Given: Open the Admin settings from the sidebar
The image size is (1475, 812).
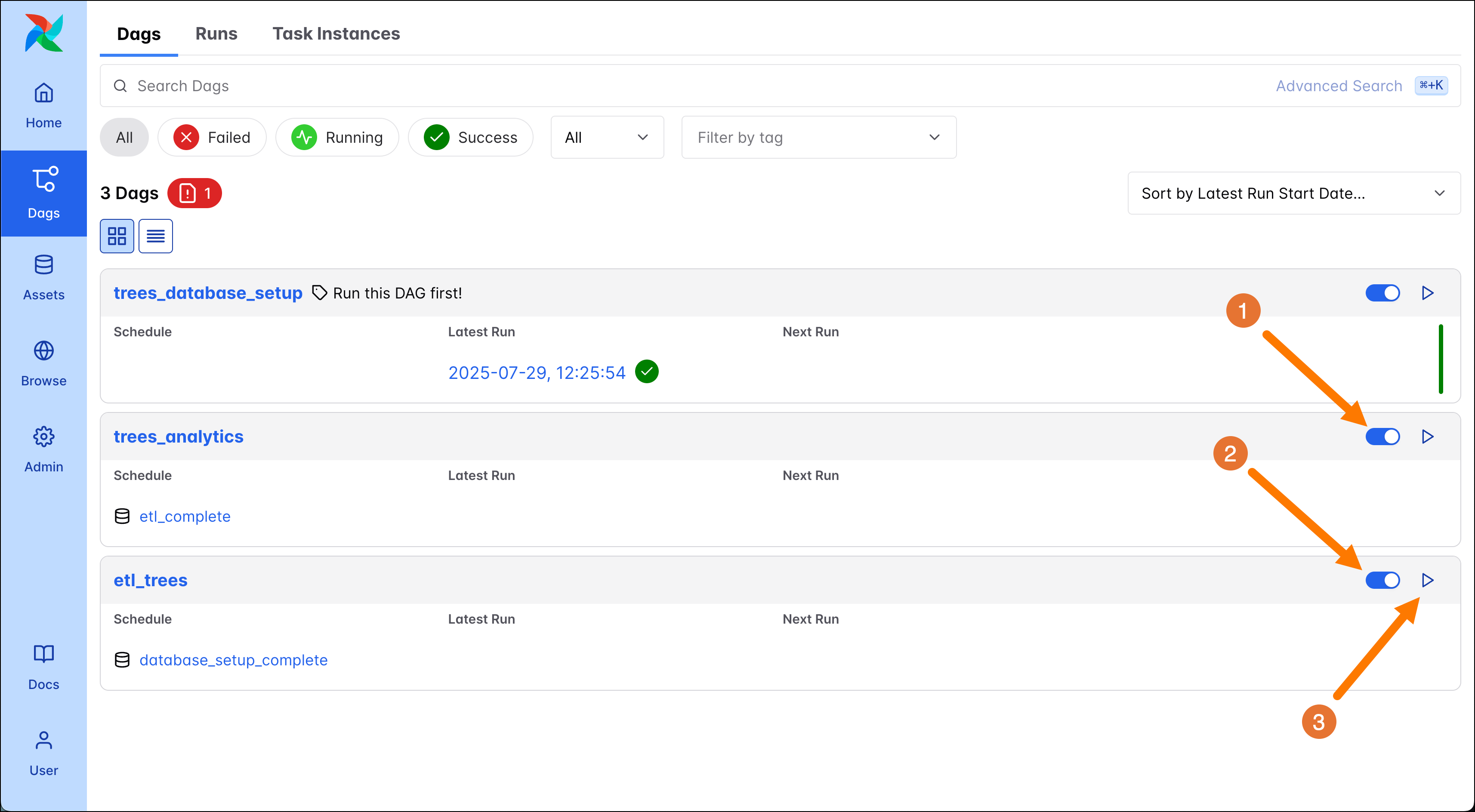Looking at the screenshot, I should 43,450.
